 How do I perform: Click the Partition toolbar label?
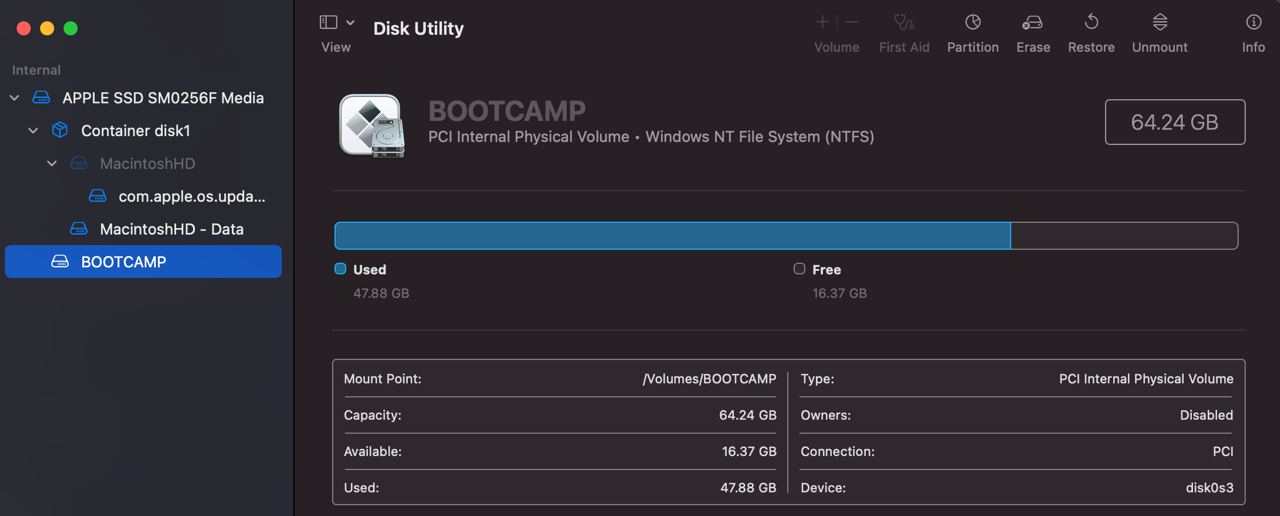pyautogui.click(x=973, y=47)
